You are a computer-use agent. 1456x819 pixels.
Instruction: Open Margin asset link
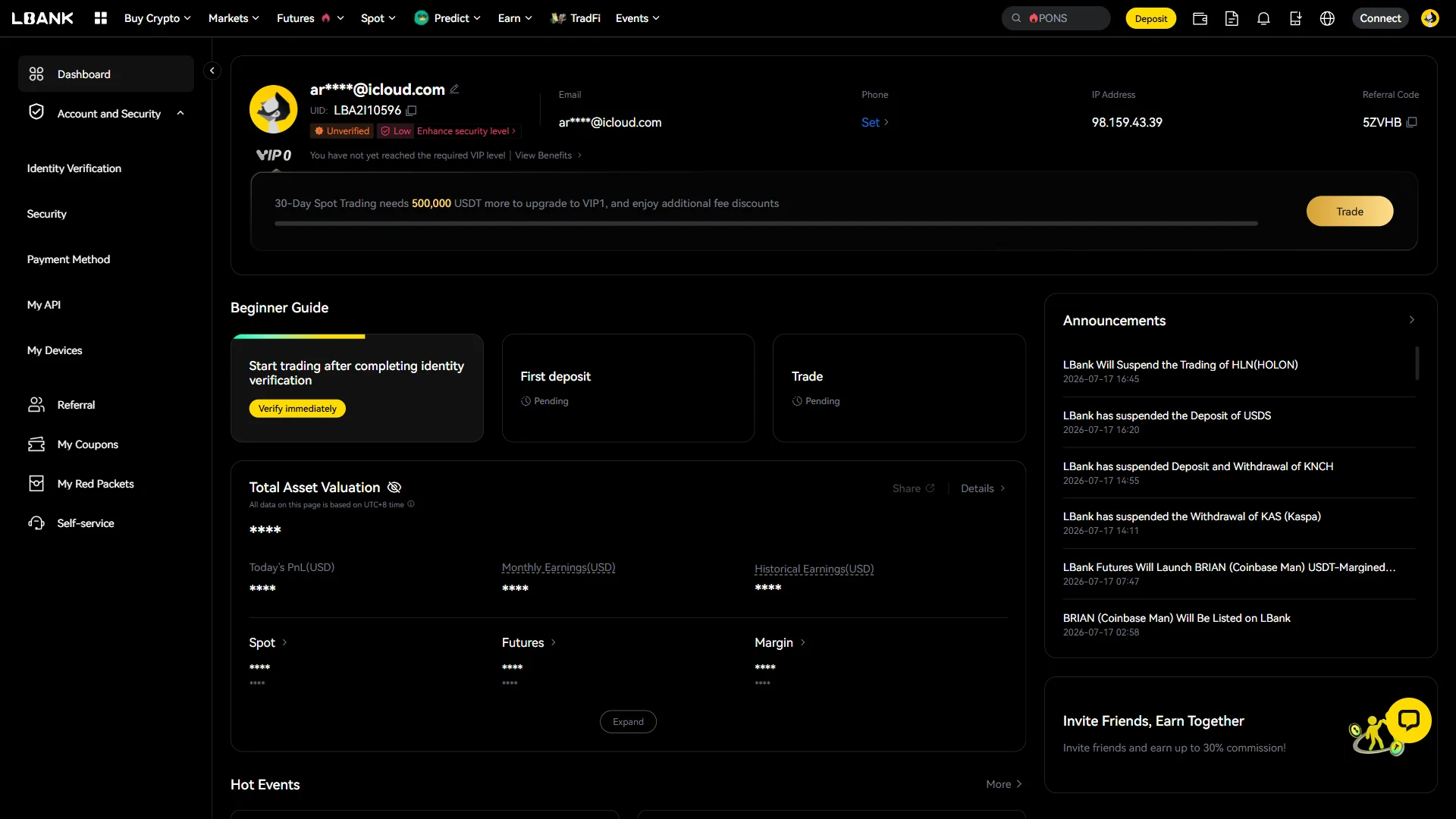click(780, 642)
